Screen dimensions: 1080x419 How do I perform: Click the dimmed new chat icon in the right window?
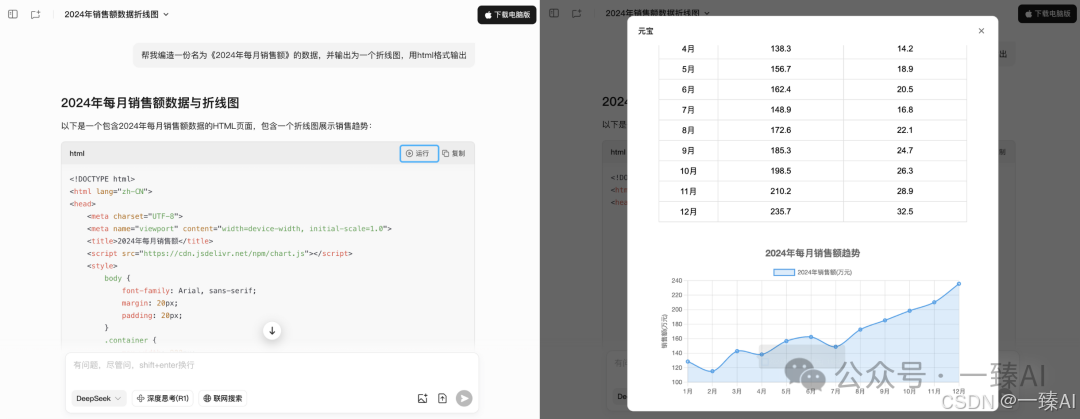click(x=577, y=14)
